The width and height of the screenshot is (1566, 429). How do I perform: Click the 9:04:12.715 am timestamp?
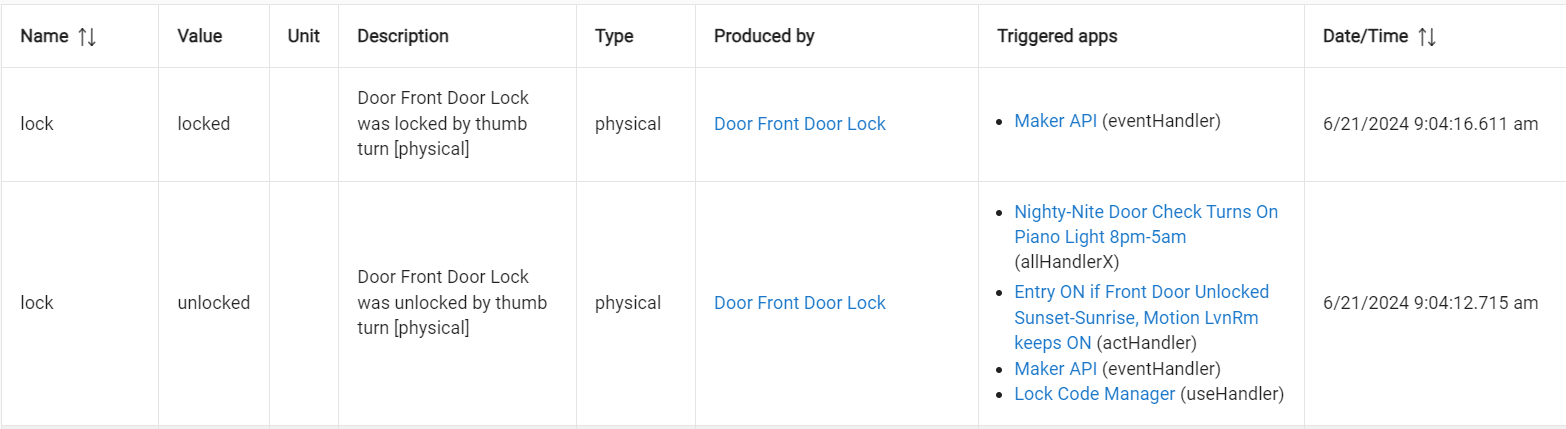1430,303
